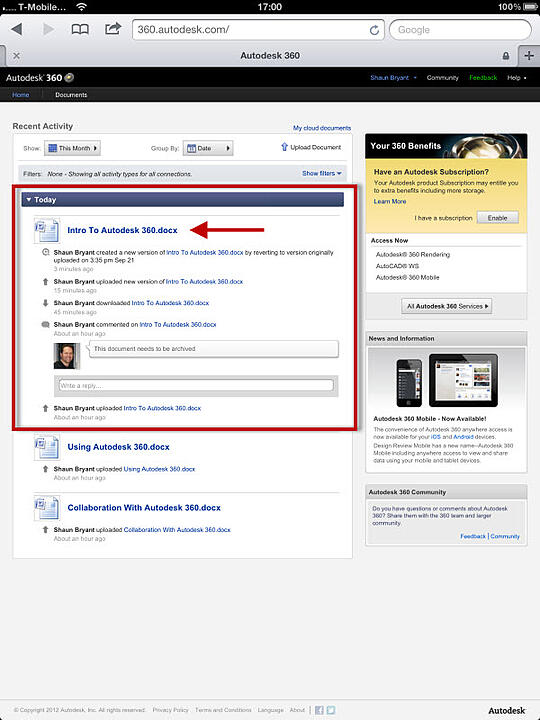
Task: Open Collaboration With Autodesk 360.docx title link
Action: pos(144,507)
